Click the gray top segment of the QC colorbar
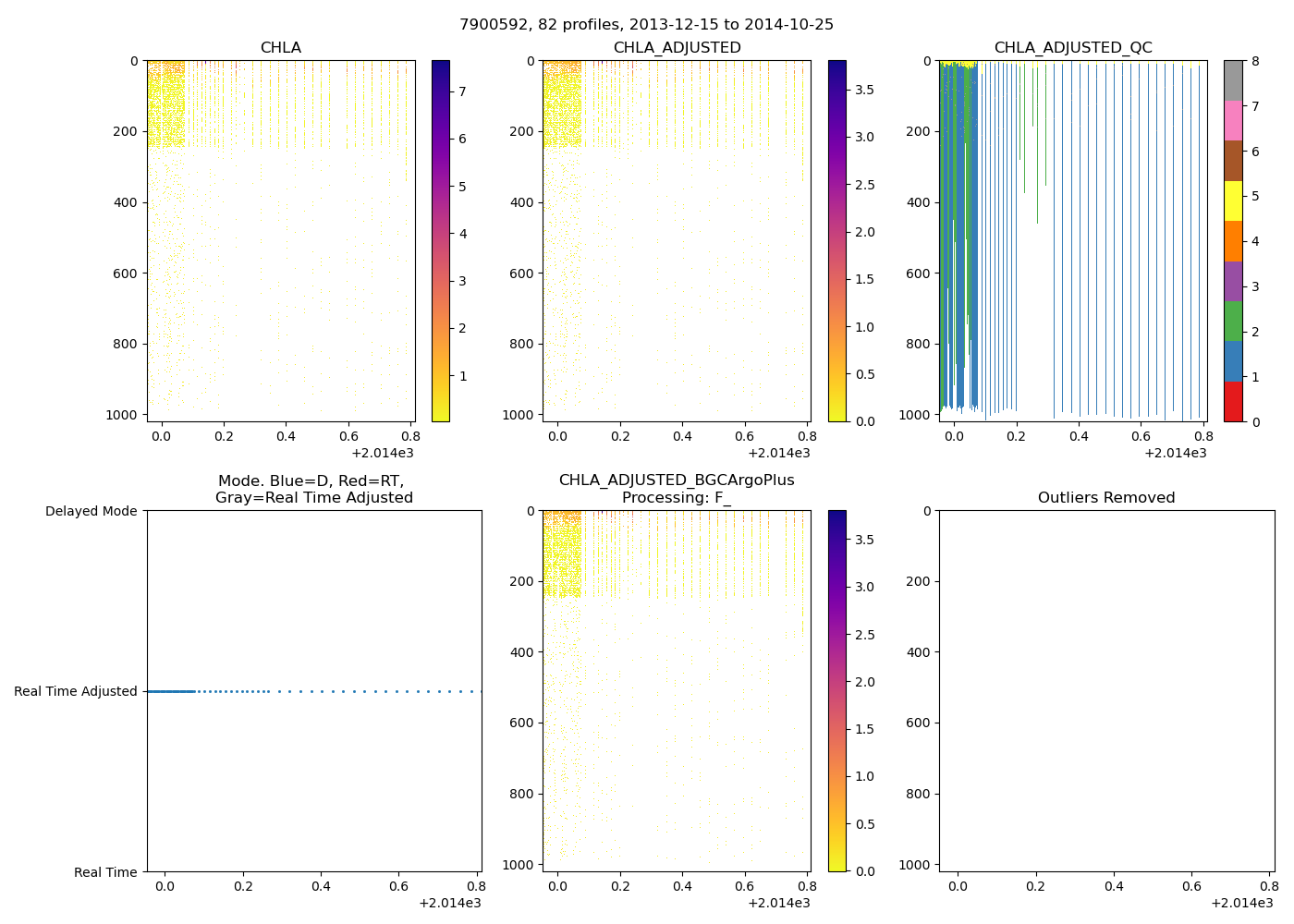1294x924 pixels. [1233, 80]
